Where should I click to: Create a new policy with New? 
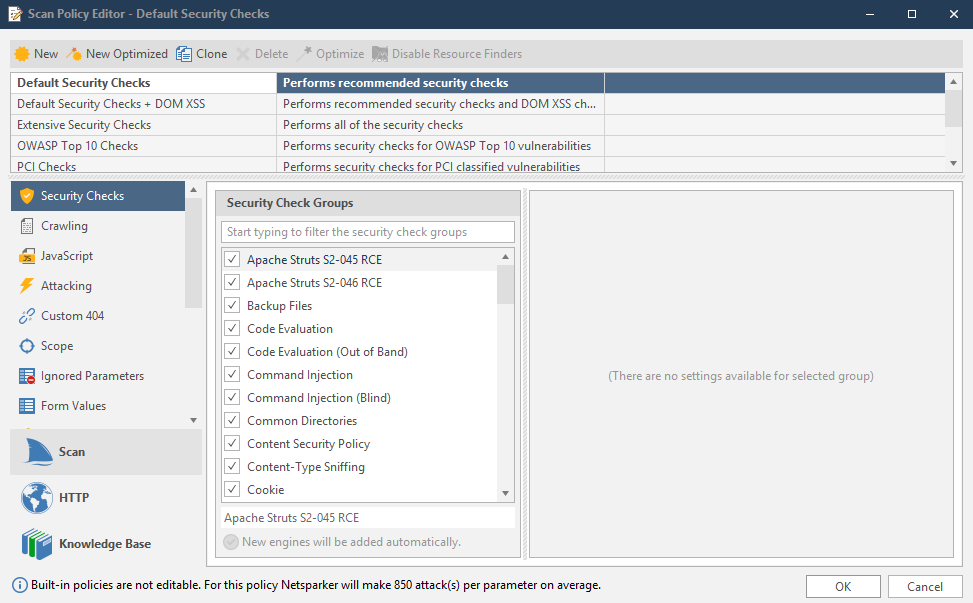click(35, 53)
